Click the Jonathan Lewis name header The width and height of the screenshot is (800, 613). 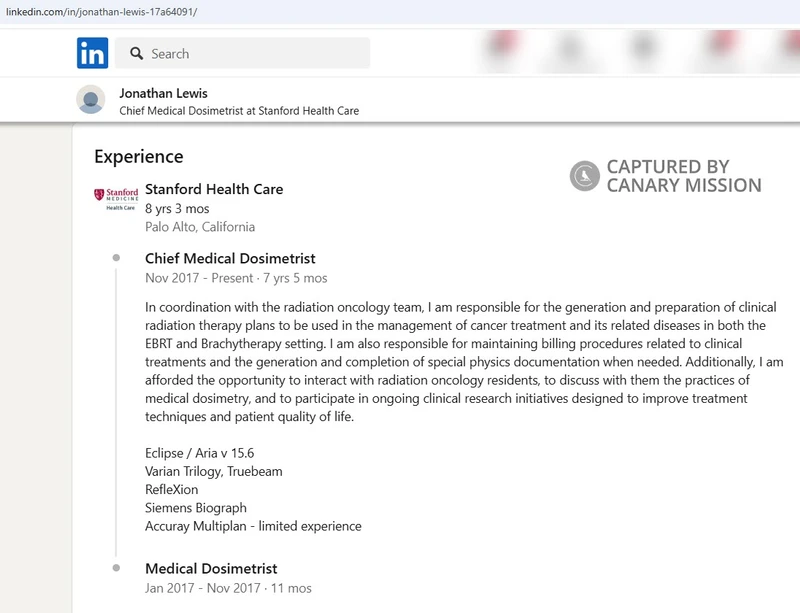163,93
